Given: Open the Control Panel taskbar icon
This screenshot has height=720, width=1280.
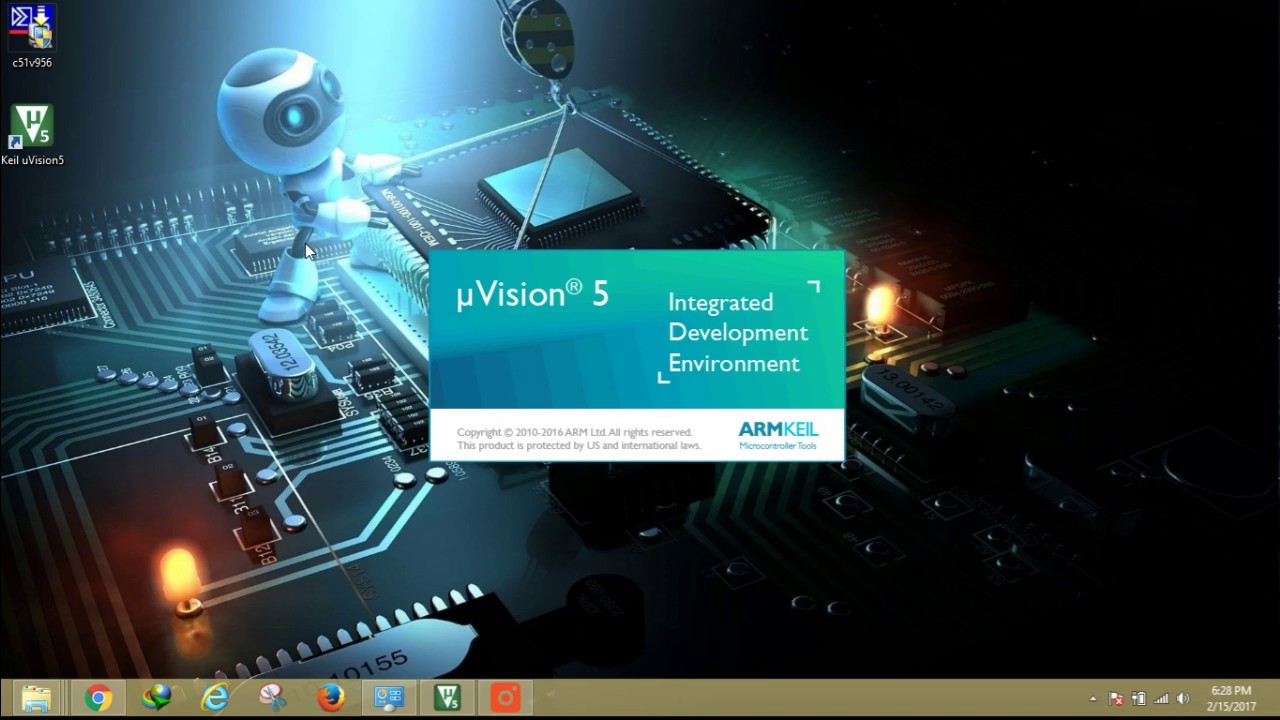Looking at the screenshot, I should (x=388, y=697).
